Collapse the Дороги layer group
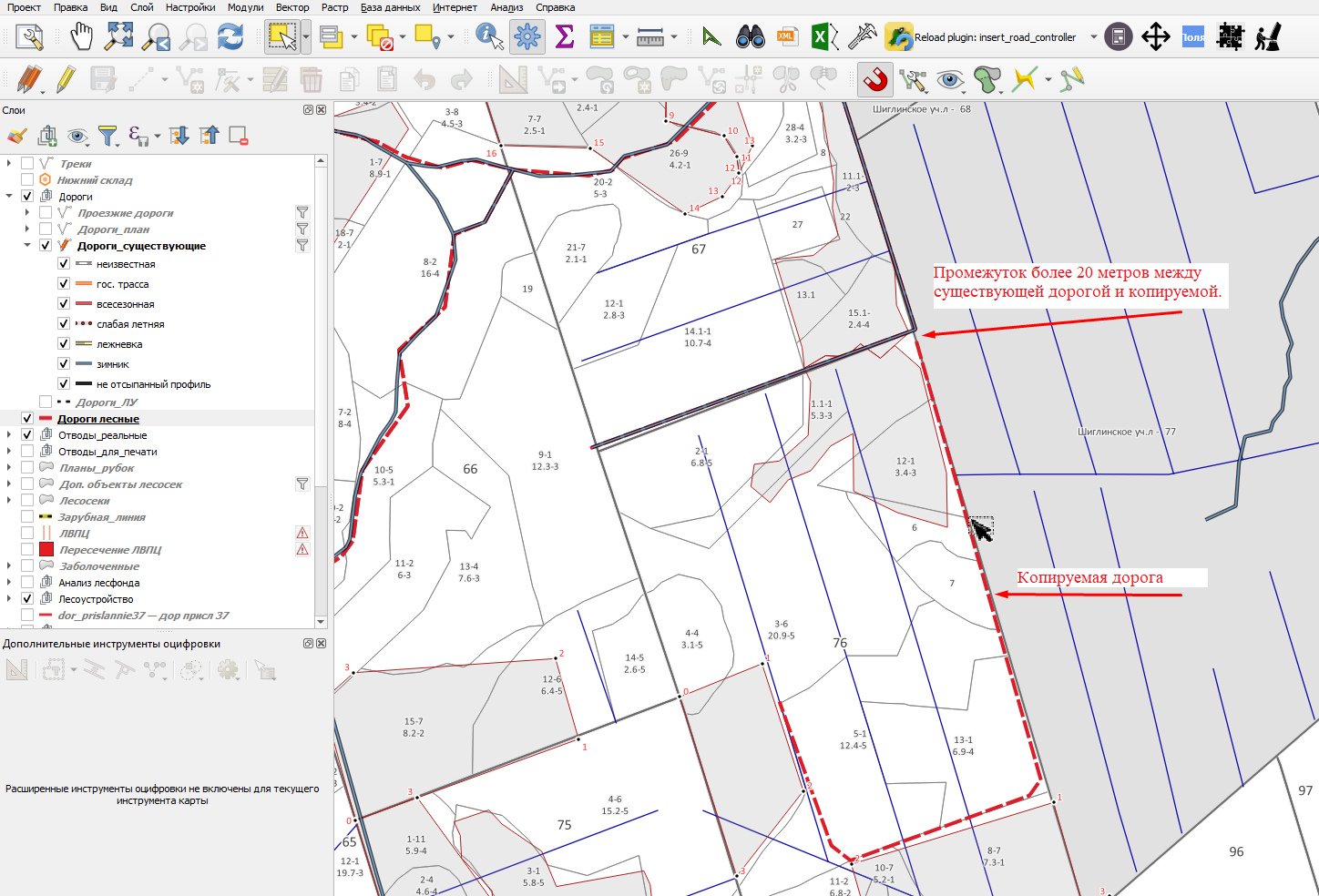The image size is (1319, 896). (x=9, y=197)
